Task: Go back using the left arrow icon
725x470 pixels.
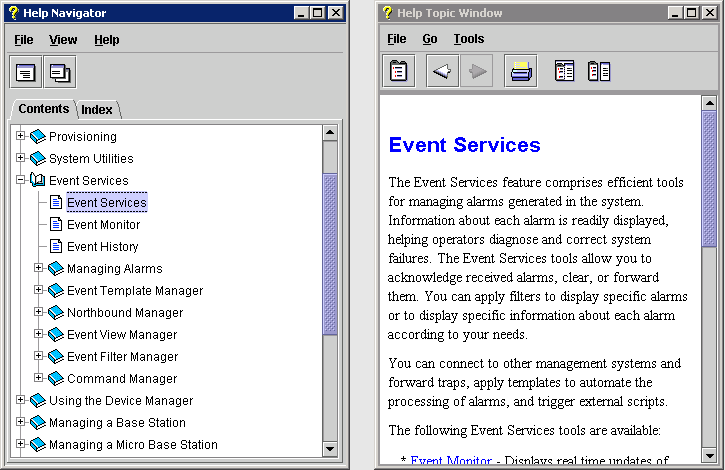Action: point(443,72)
